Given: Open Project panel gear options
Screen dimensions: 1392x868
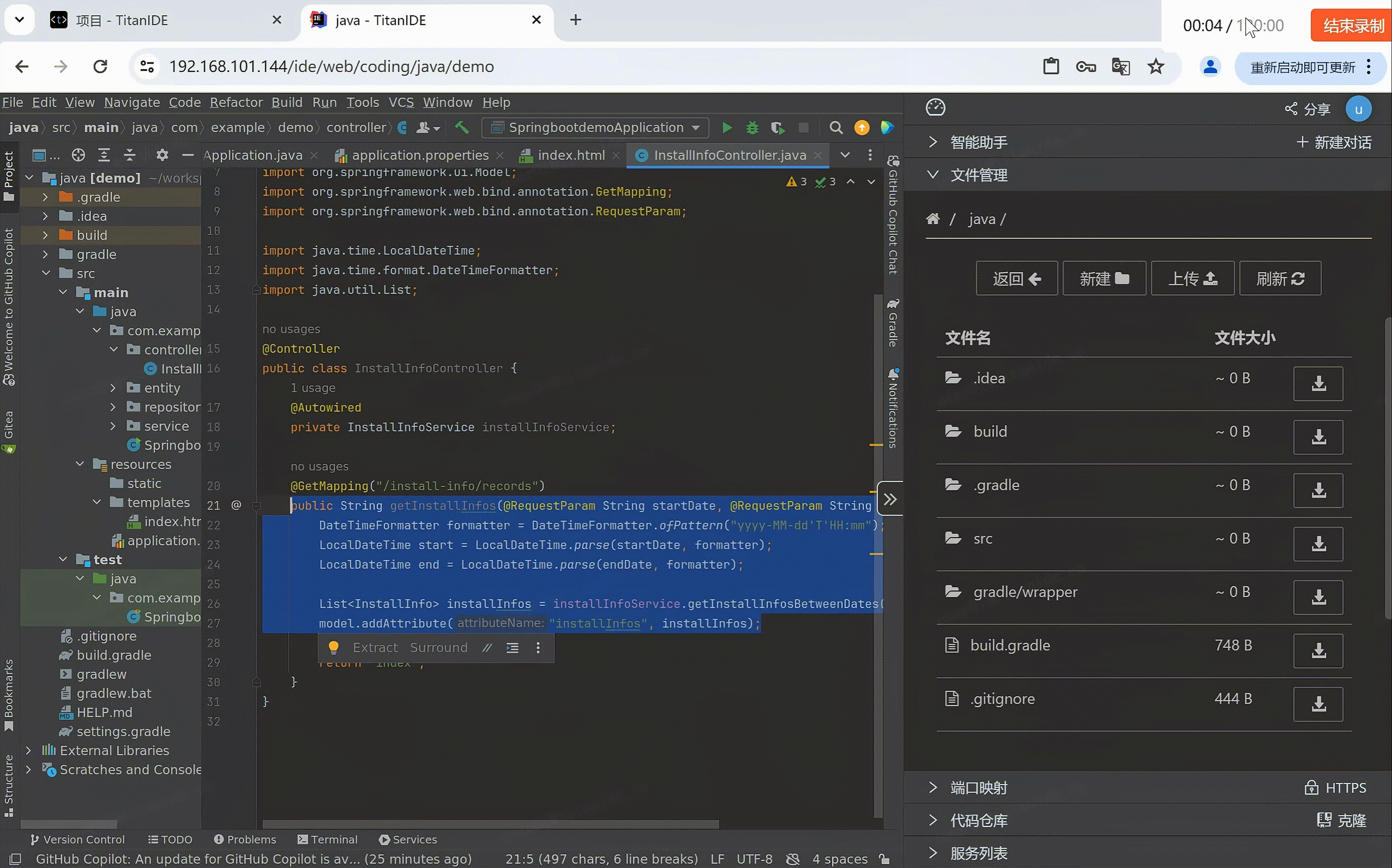Looking at the screenshot, I should [162, 155].
